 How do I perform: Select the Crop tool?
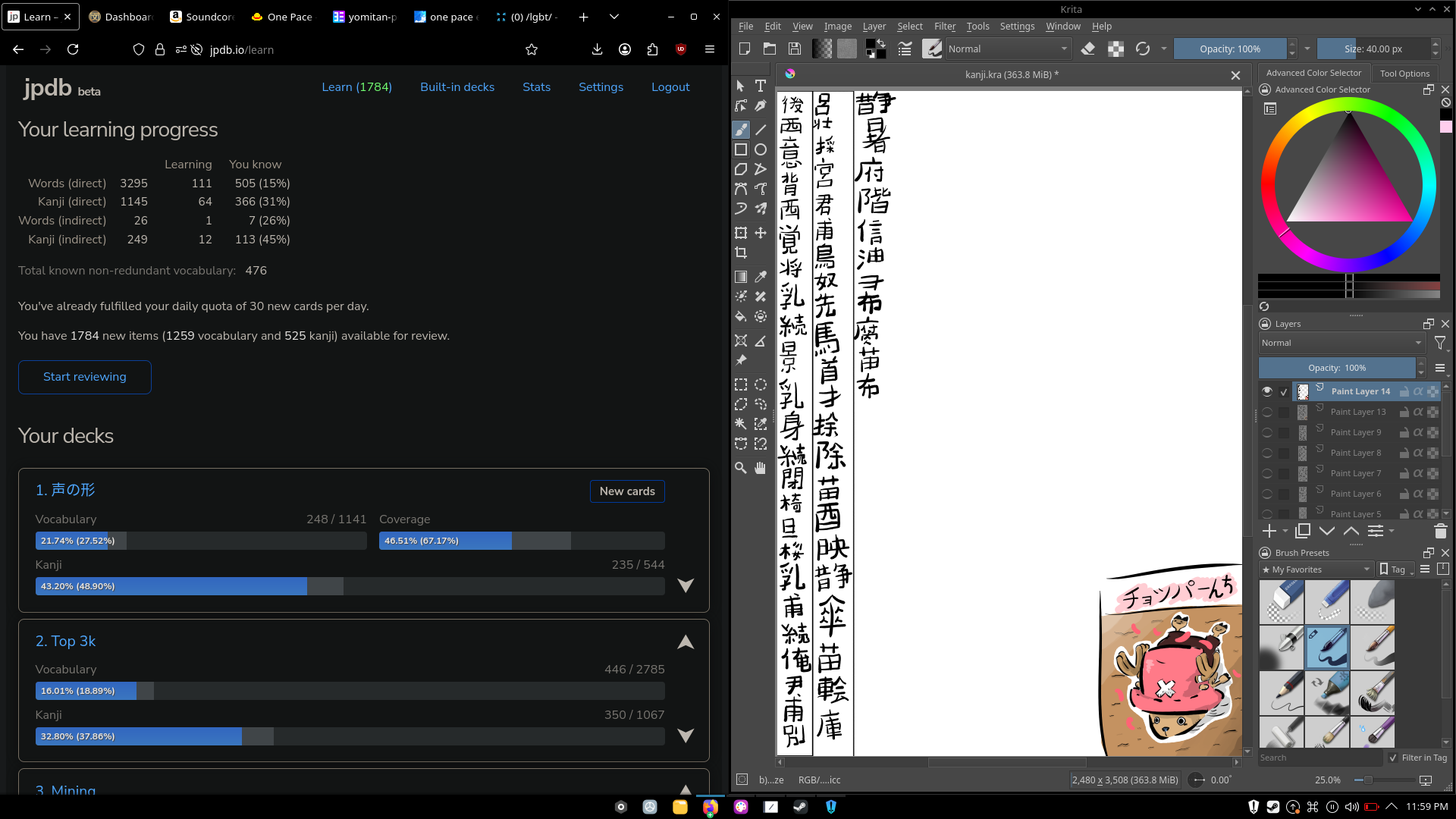(741, 253)
